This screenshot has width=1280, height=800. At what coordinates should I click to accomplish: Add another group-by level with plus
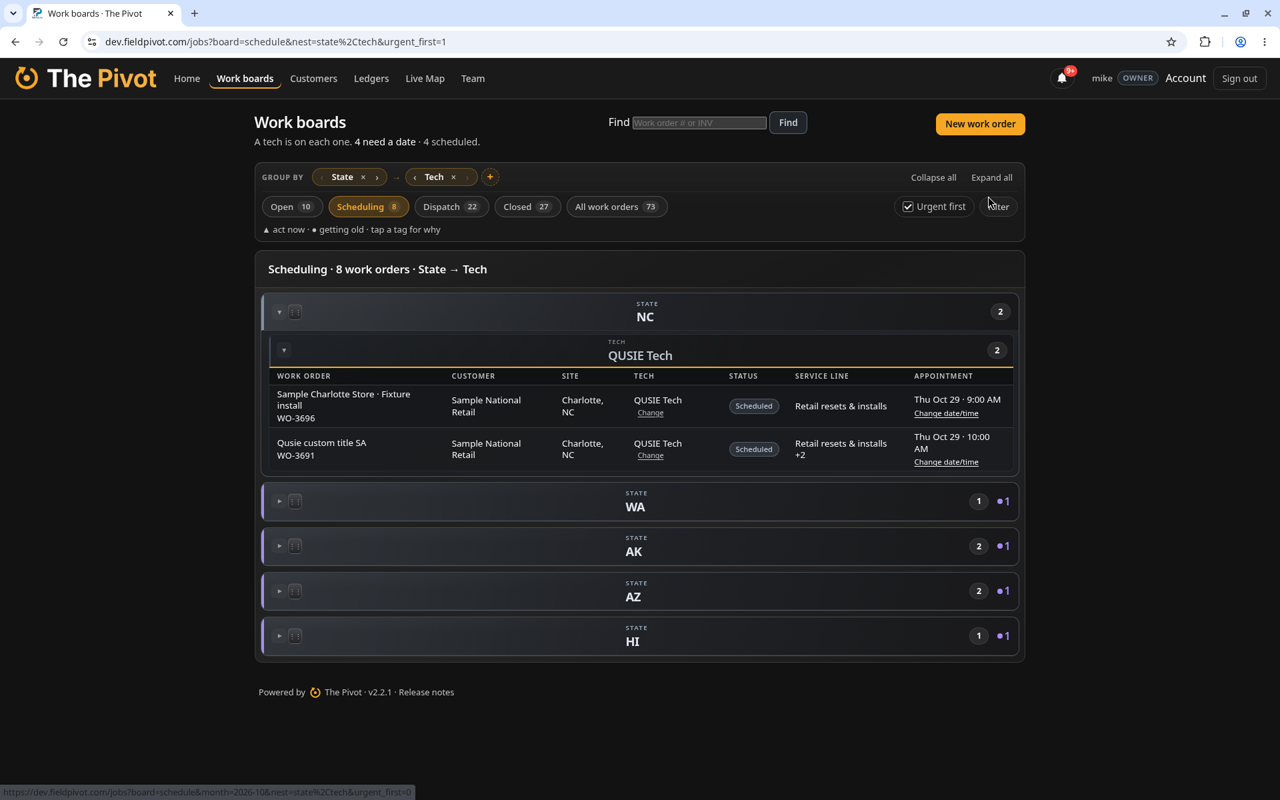[x=490, y=177]
